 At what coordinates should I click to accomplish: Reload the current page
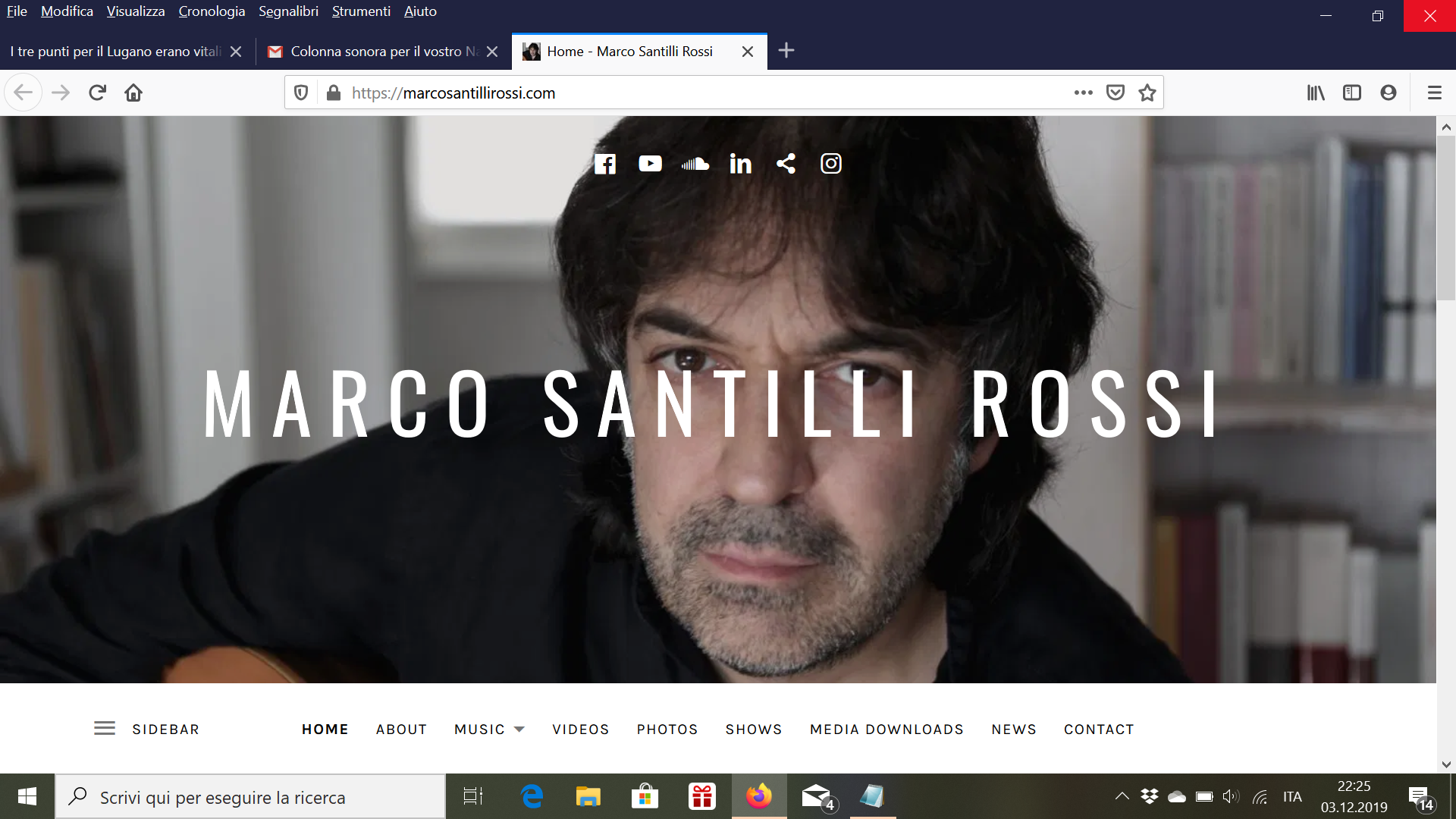pyautogui.click(x=97, y=93)
